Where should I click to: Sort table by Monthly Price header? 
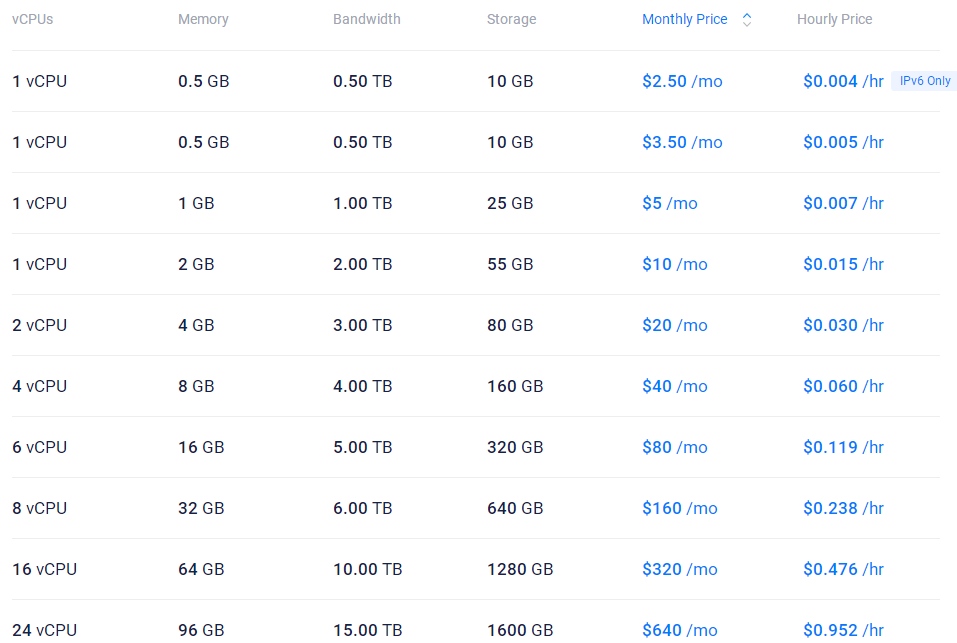(x=685, y=19)
